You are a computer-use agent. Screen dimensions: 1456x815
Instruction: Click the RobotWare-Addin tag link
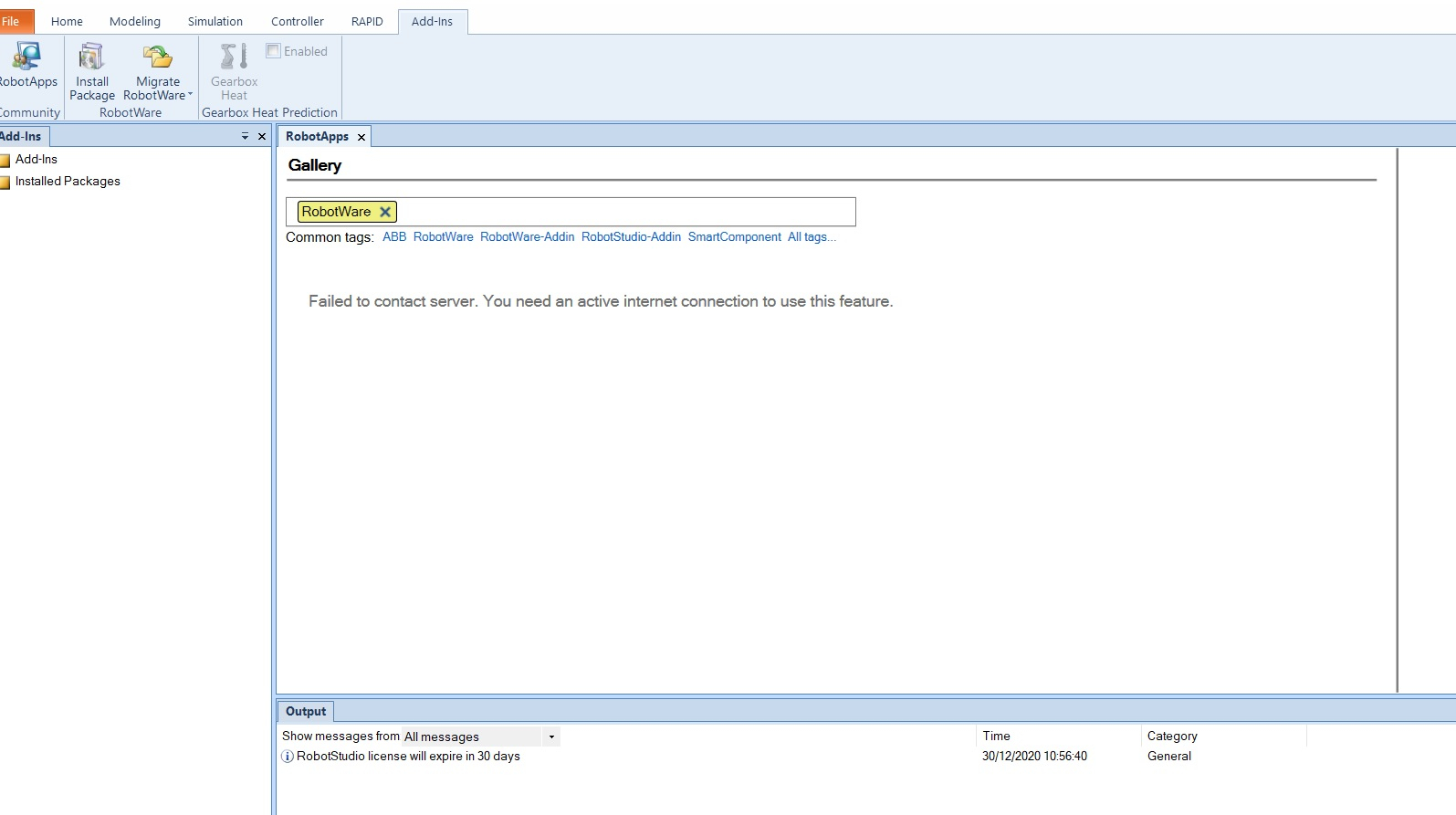[x=528, y=237]
